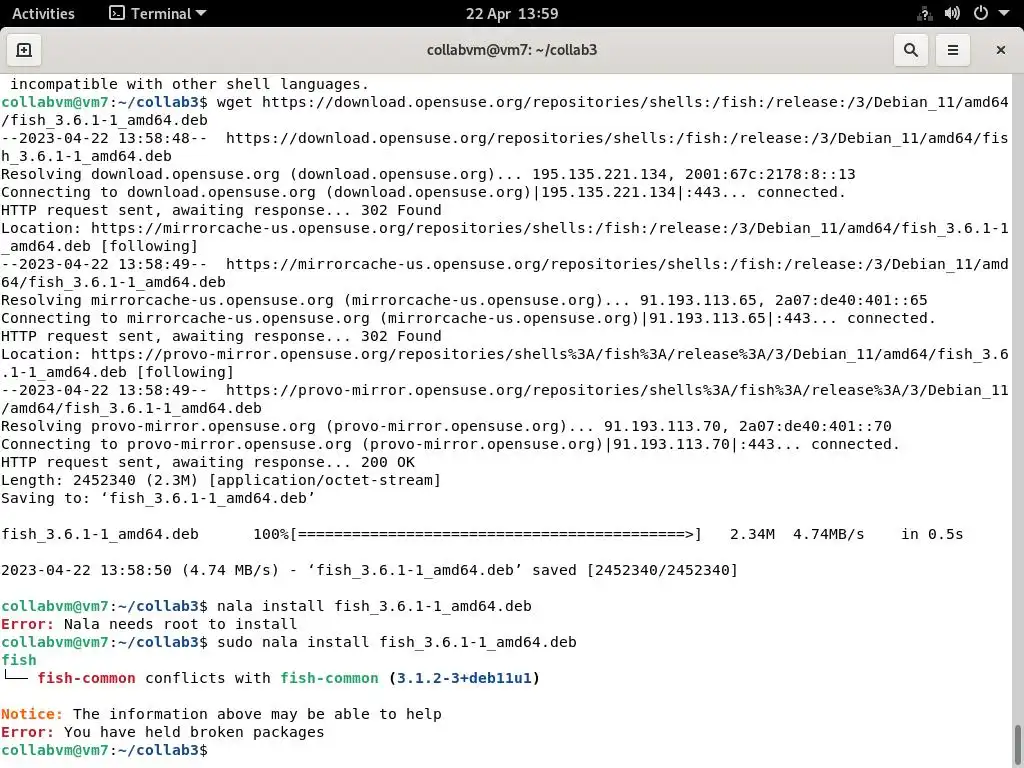
Task: Open a new terminal tab
Action: click(x=24, y=50)
